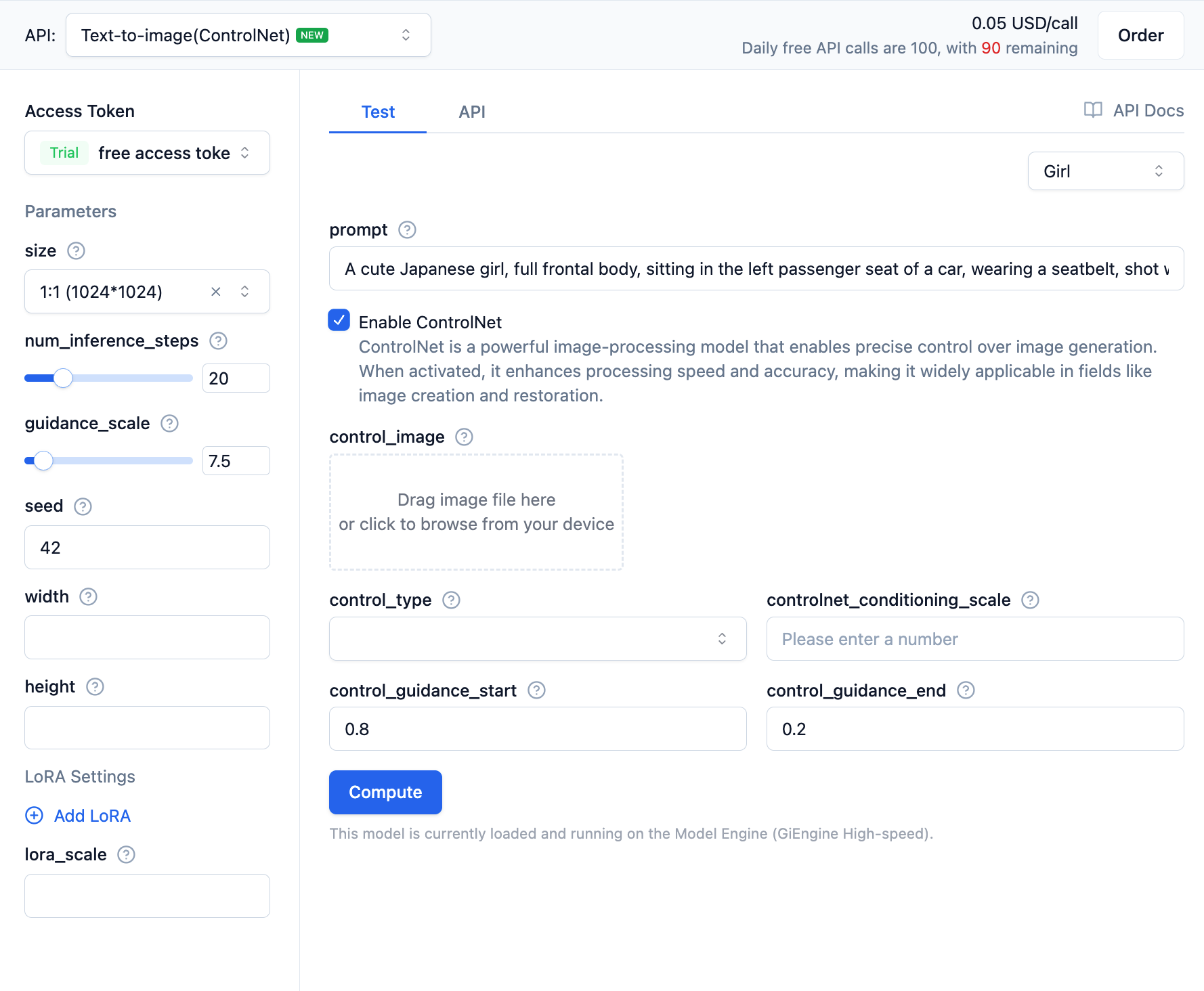1204x991 pixels.
Task: Click the prompt help icon
Action: 407,230
